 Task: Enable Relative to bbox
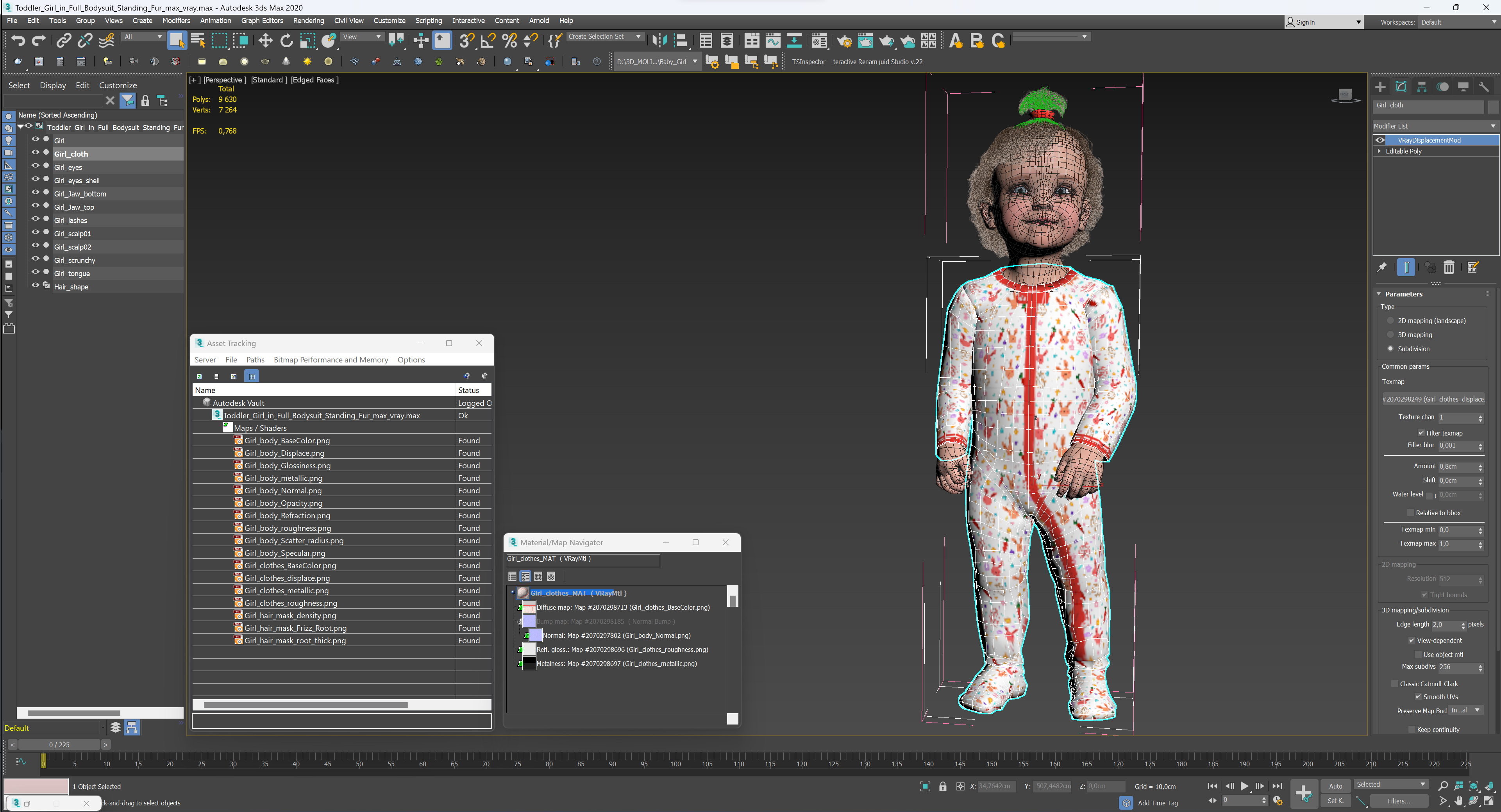pos(1411,512)
